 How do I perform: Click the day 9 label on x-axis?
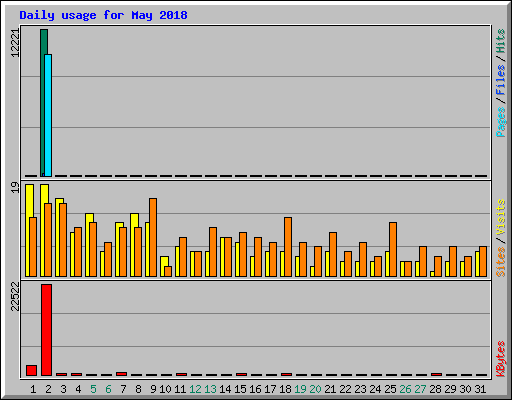[x=153, y=389]
